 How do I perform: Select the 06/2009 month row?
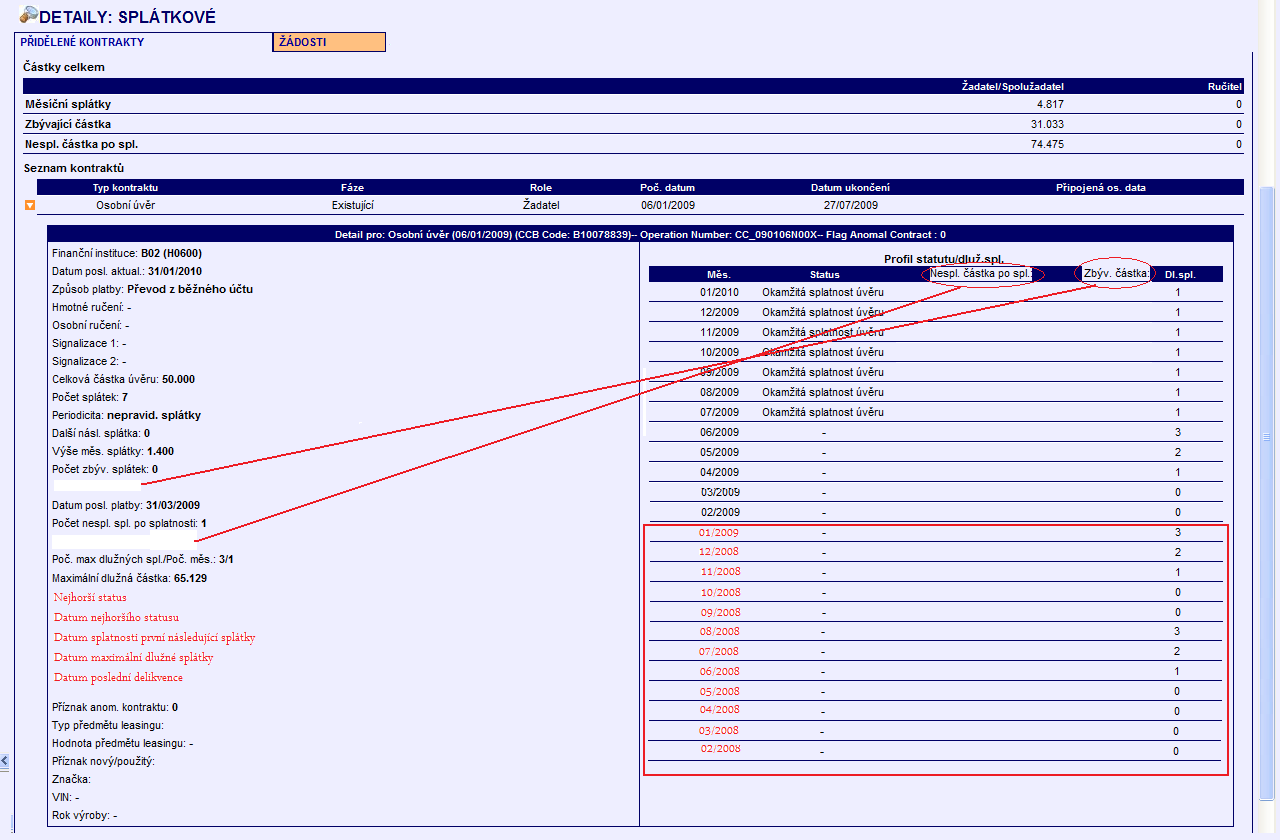click(x=935, y=432)
